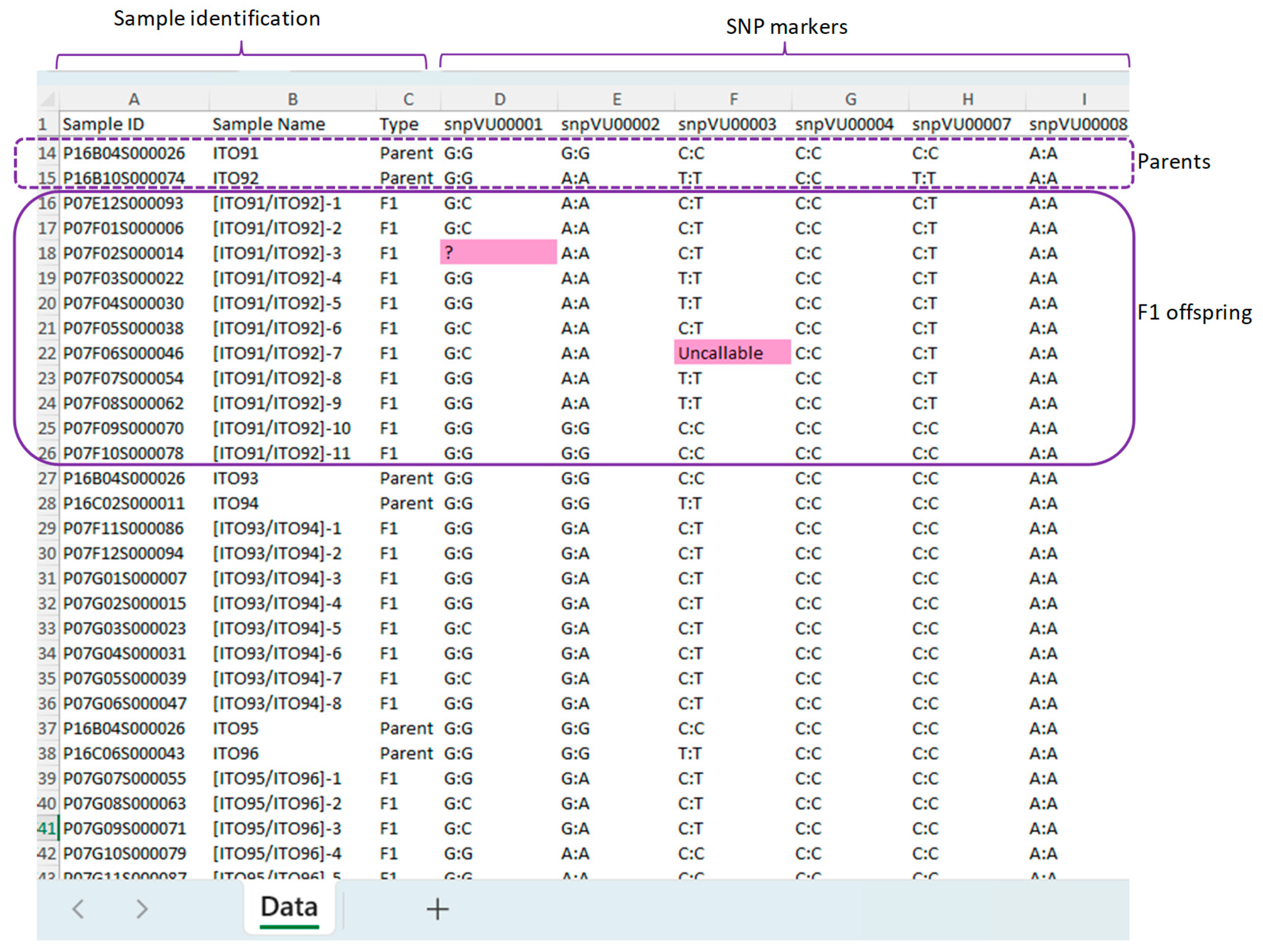Viewport: 1263px width, 952px height.
Task: Click the 'snpVU00008' header cell
Action: tap(1078, 124)
